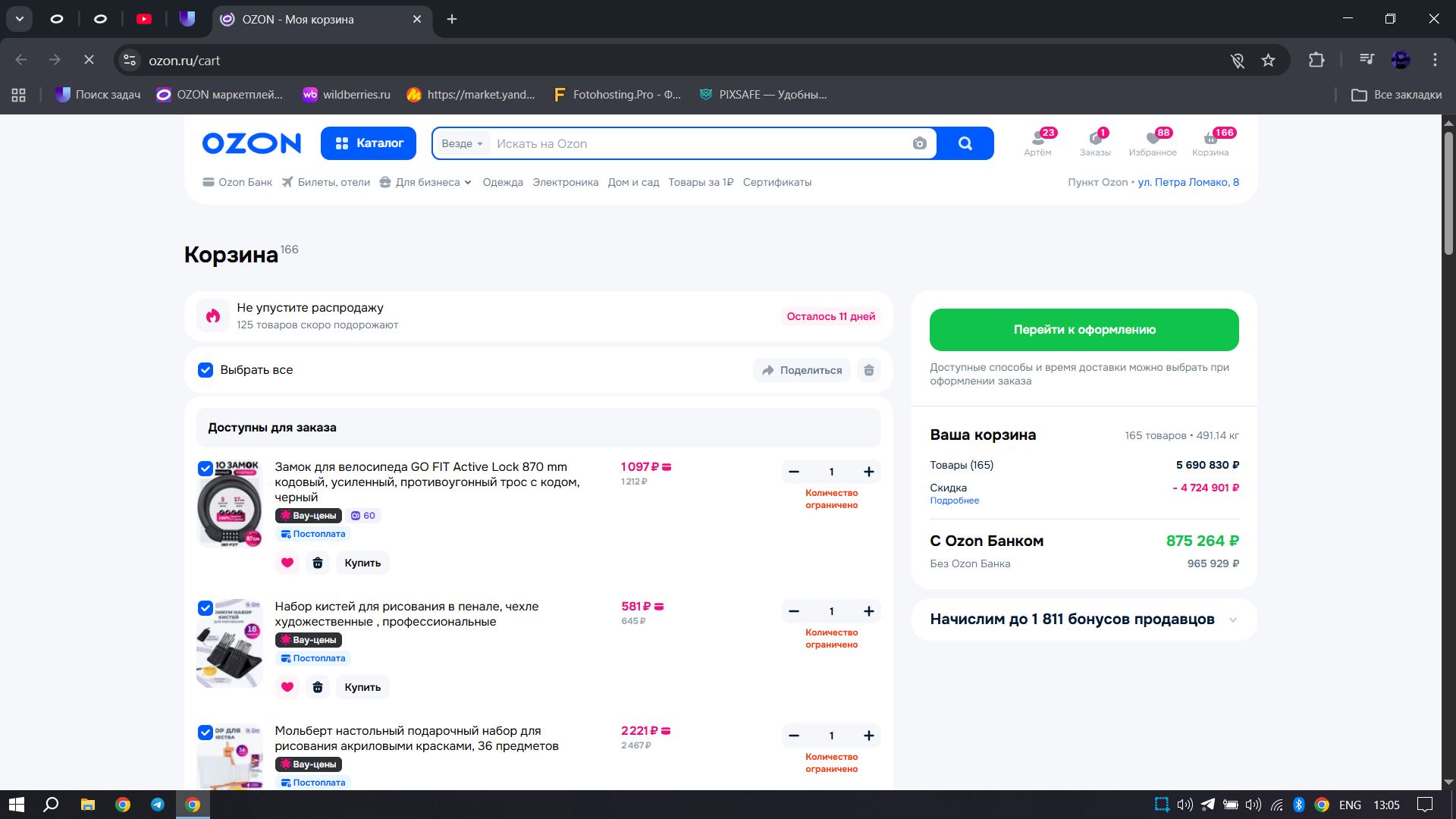
Task: Open the Заказы orders icon
Action: coord(1095,139)
